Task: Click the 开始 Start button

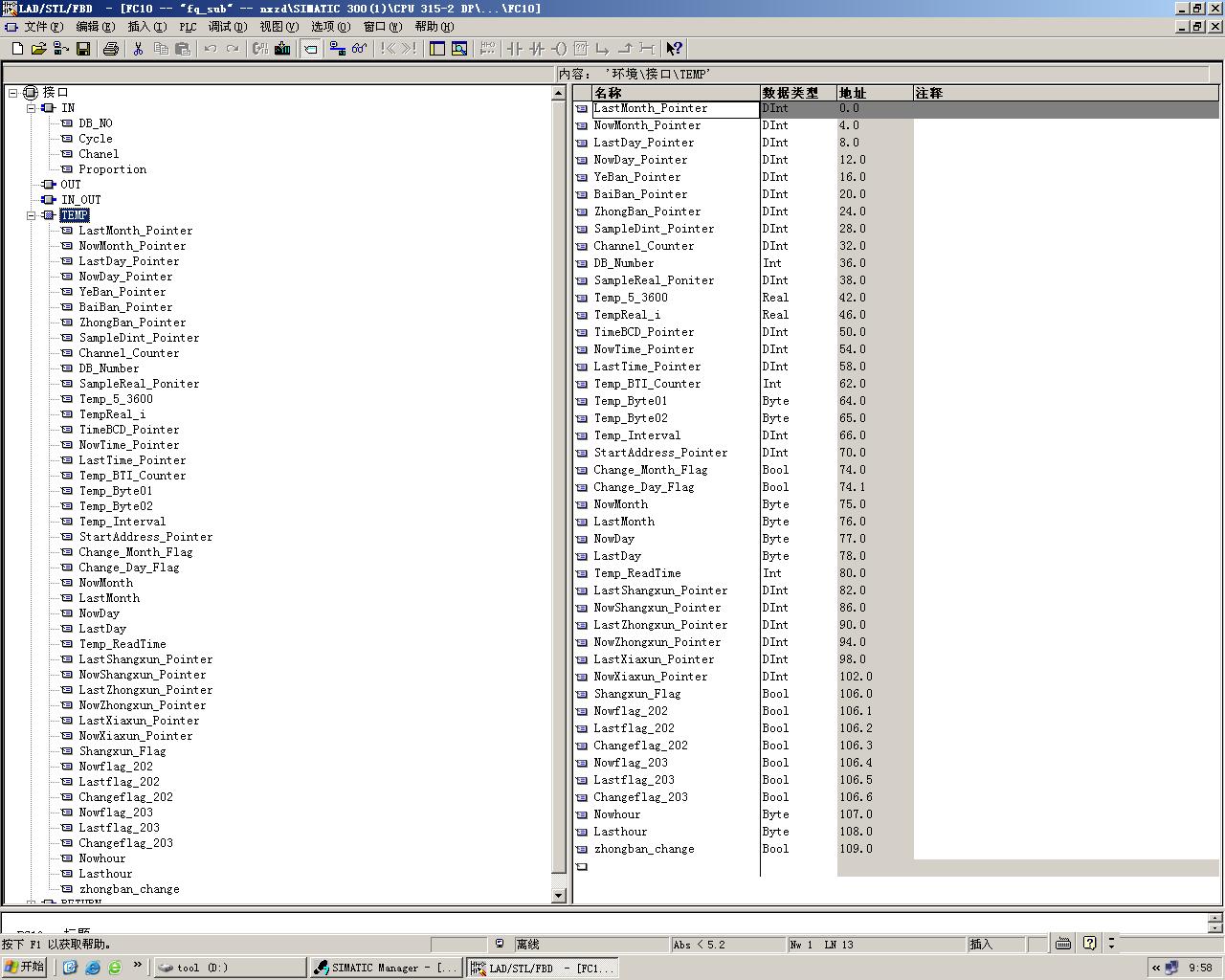Action: click(25, 967)
